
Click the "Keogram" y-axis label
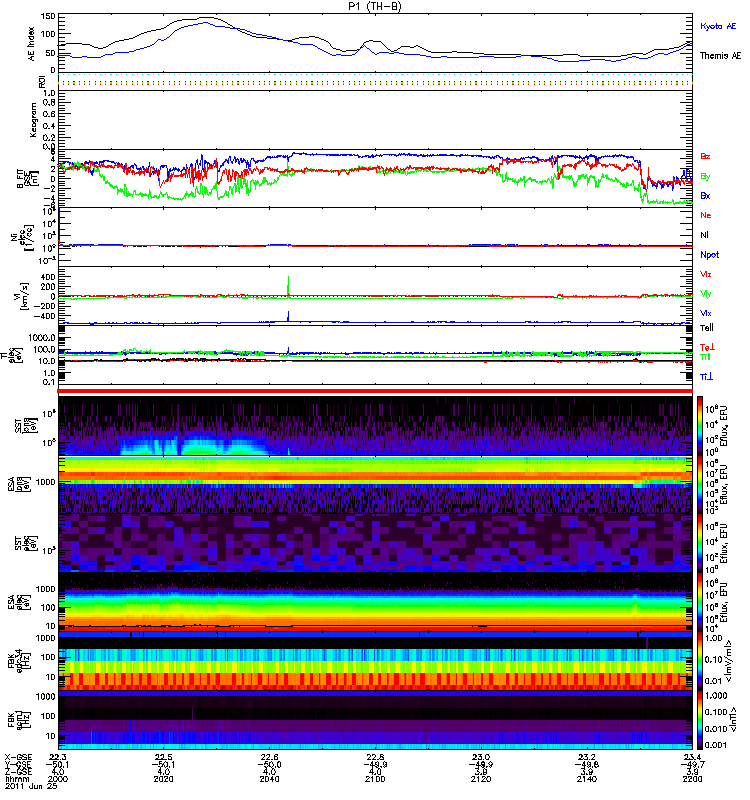(x=33, y=119)
